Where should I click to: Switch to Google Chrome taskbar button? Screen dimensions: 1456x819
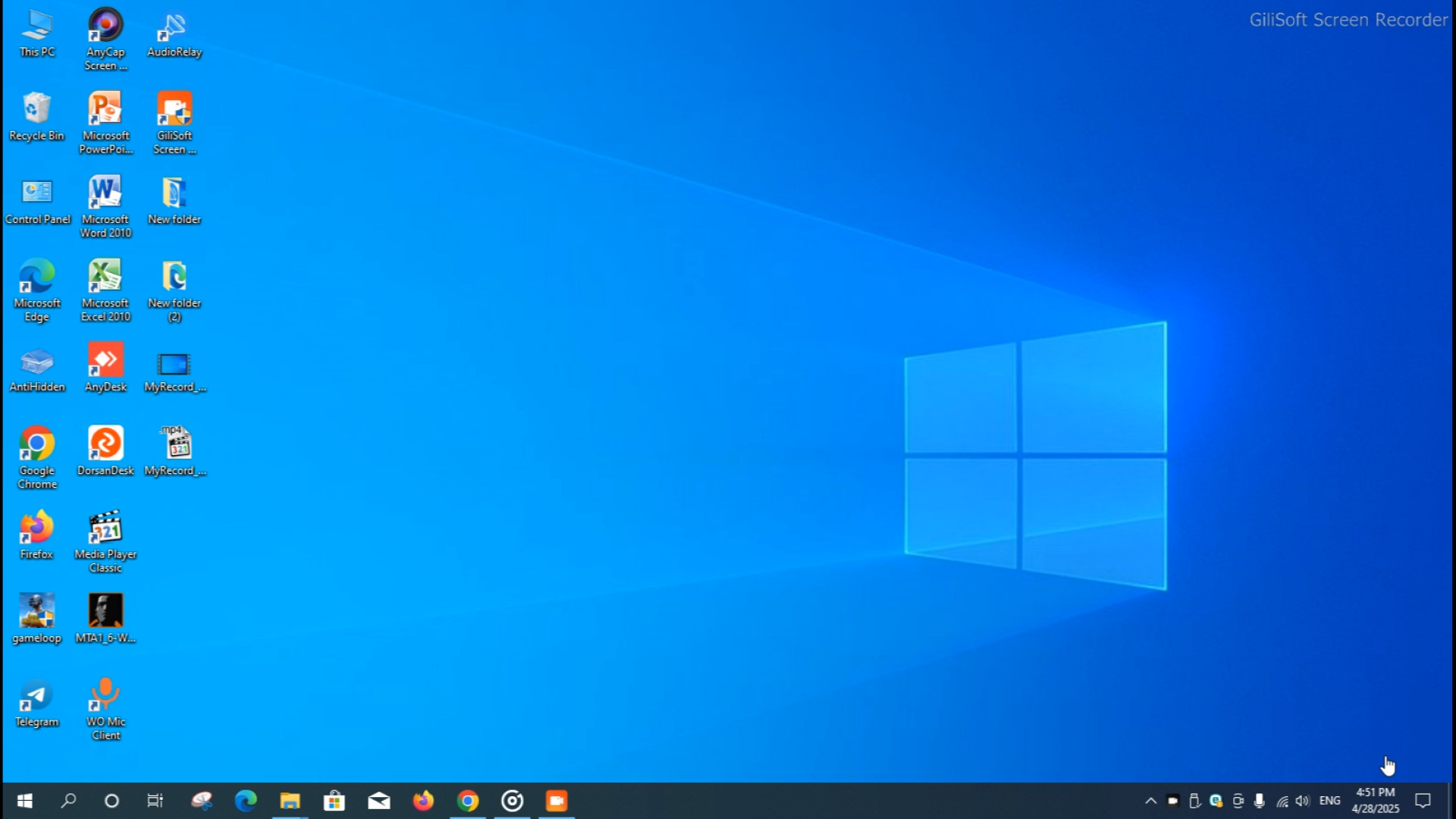coord(468,801)
